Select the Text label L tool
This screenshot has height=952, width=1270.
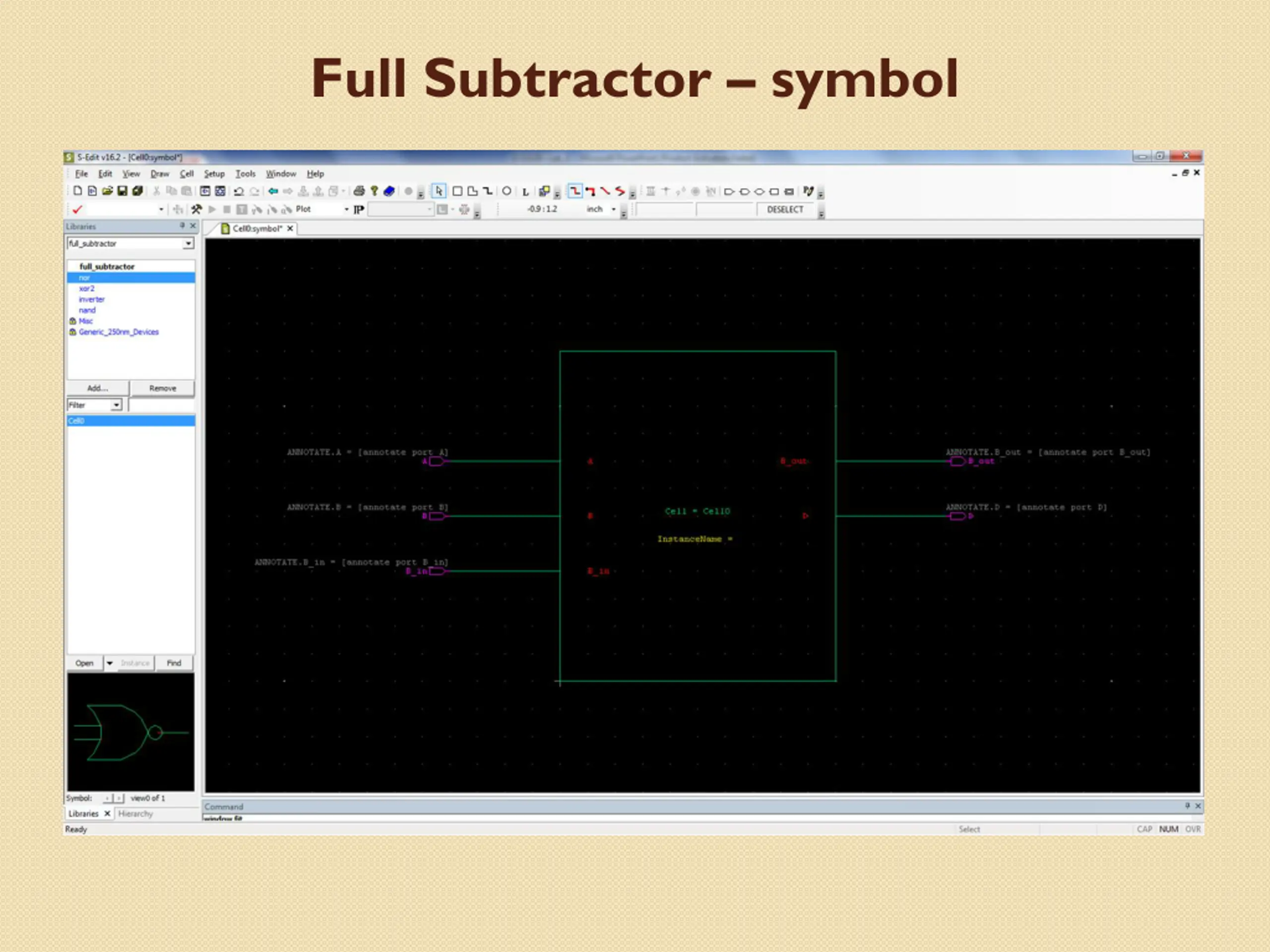[525, 192]
